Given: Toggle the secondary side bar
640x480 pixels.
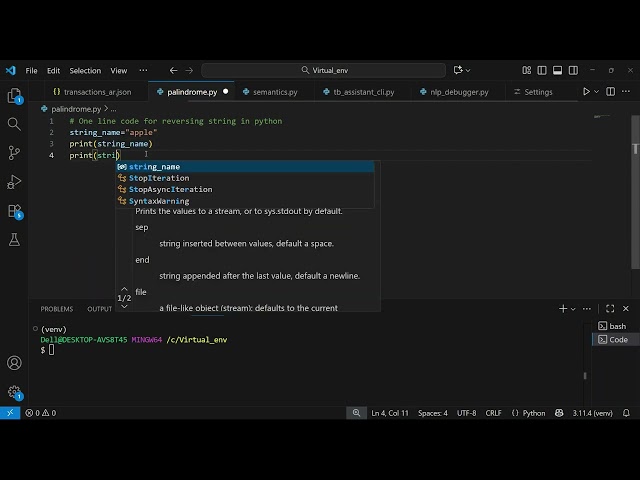Looking at the screenshot, I should click(x=573, y=70).
